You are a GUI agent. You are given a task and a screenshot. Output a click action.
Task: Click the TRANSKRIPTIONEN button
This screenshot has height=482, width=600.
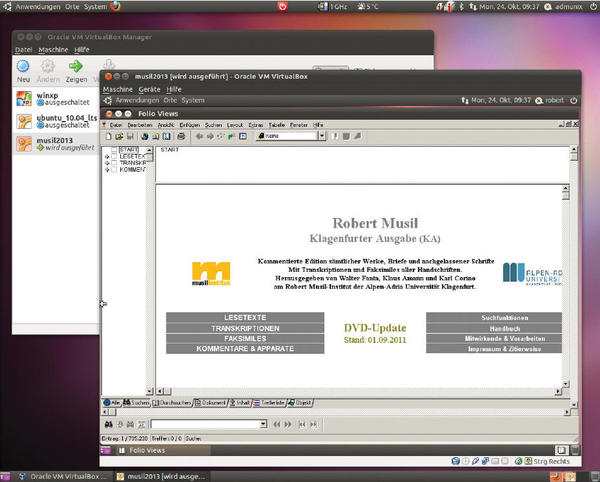coord(245,328)
